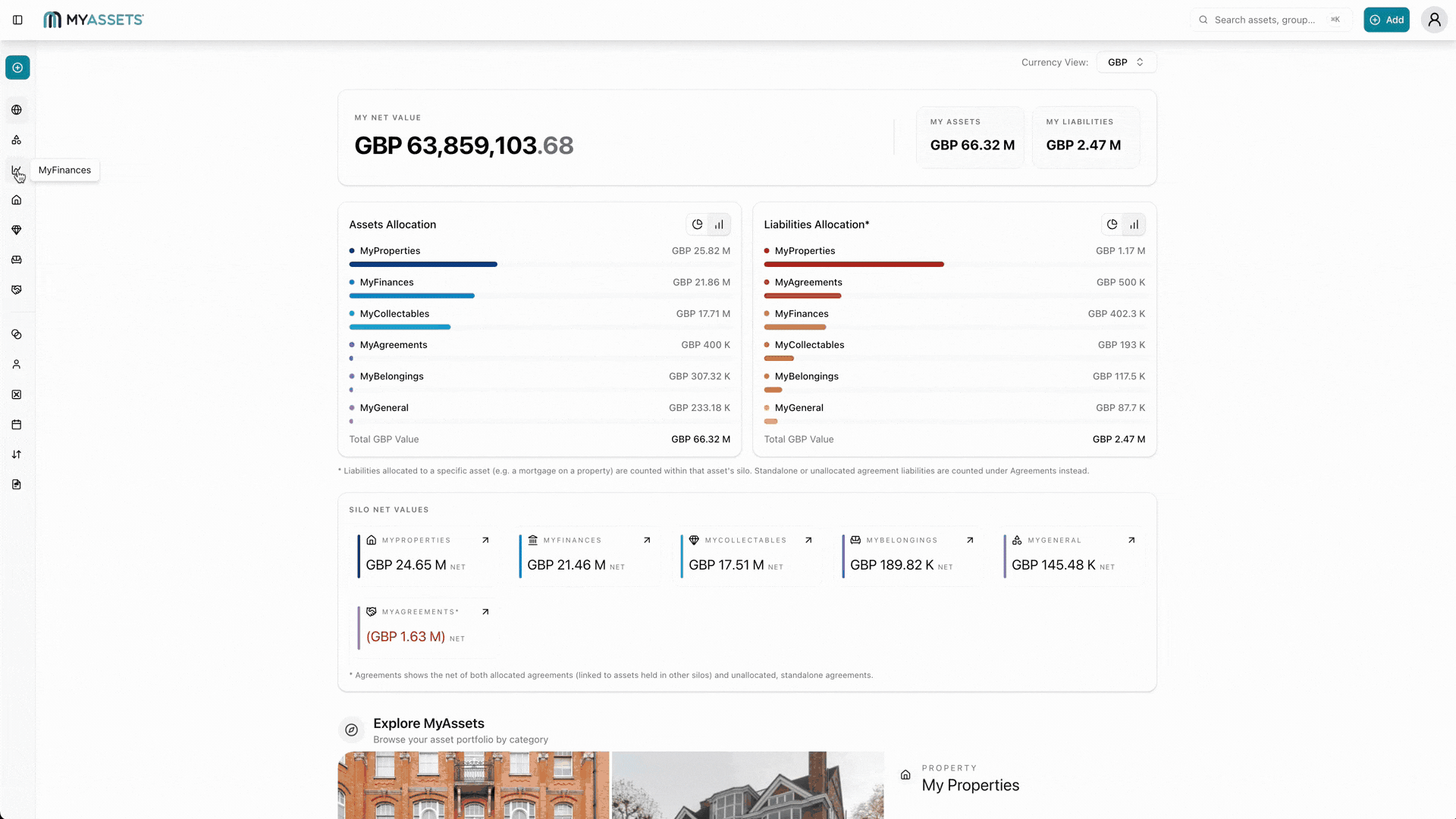Click MyBelongings row in Assets Allocation
The image size is (1456, 819).
tap(539, 382)
